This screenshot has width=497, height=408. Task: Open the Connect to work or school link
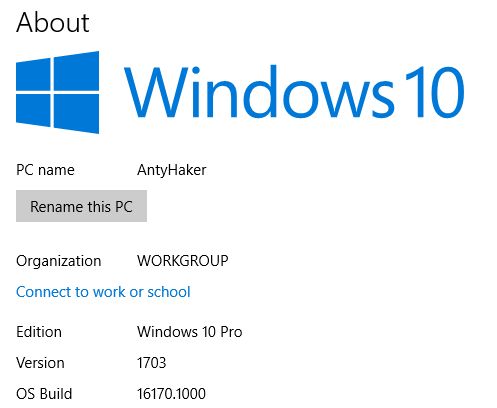103,292
